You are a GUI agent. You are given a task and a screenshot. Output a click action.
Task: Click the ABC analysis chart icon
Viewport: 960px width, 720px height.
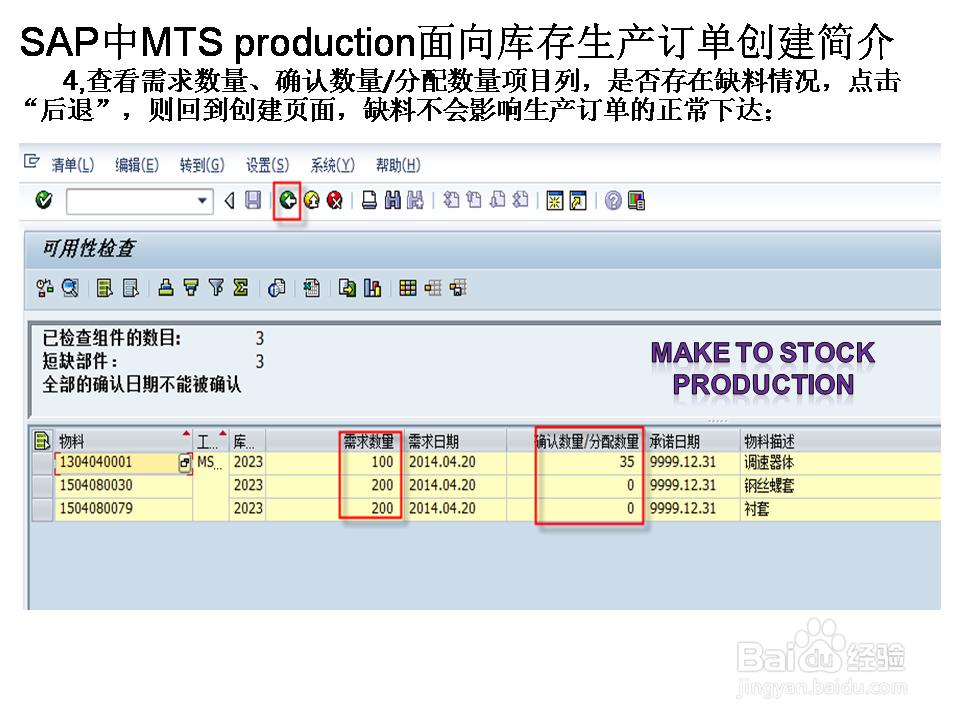(x=372, y=288)
